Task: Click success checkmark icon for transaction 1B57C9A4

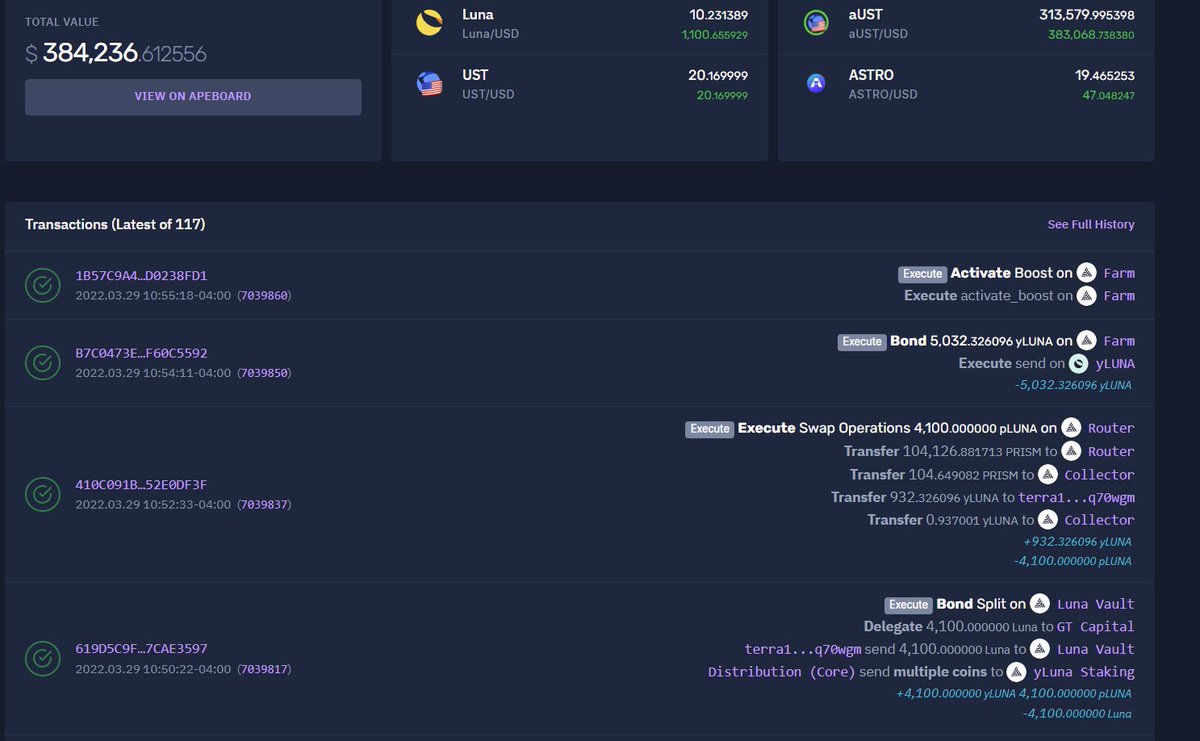Action: (42, 285)
